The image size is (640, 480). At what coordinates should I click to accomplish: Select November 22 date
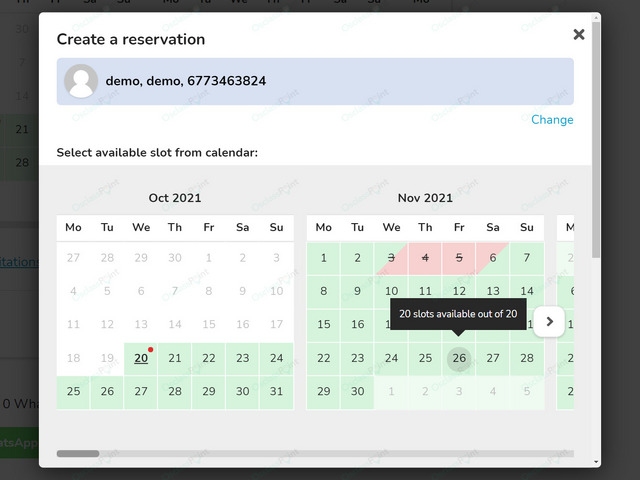click(x=324, y=358)
